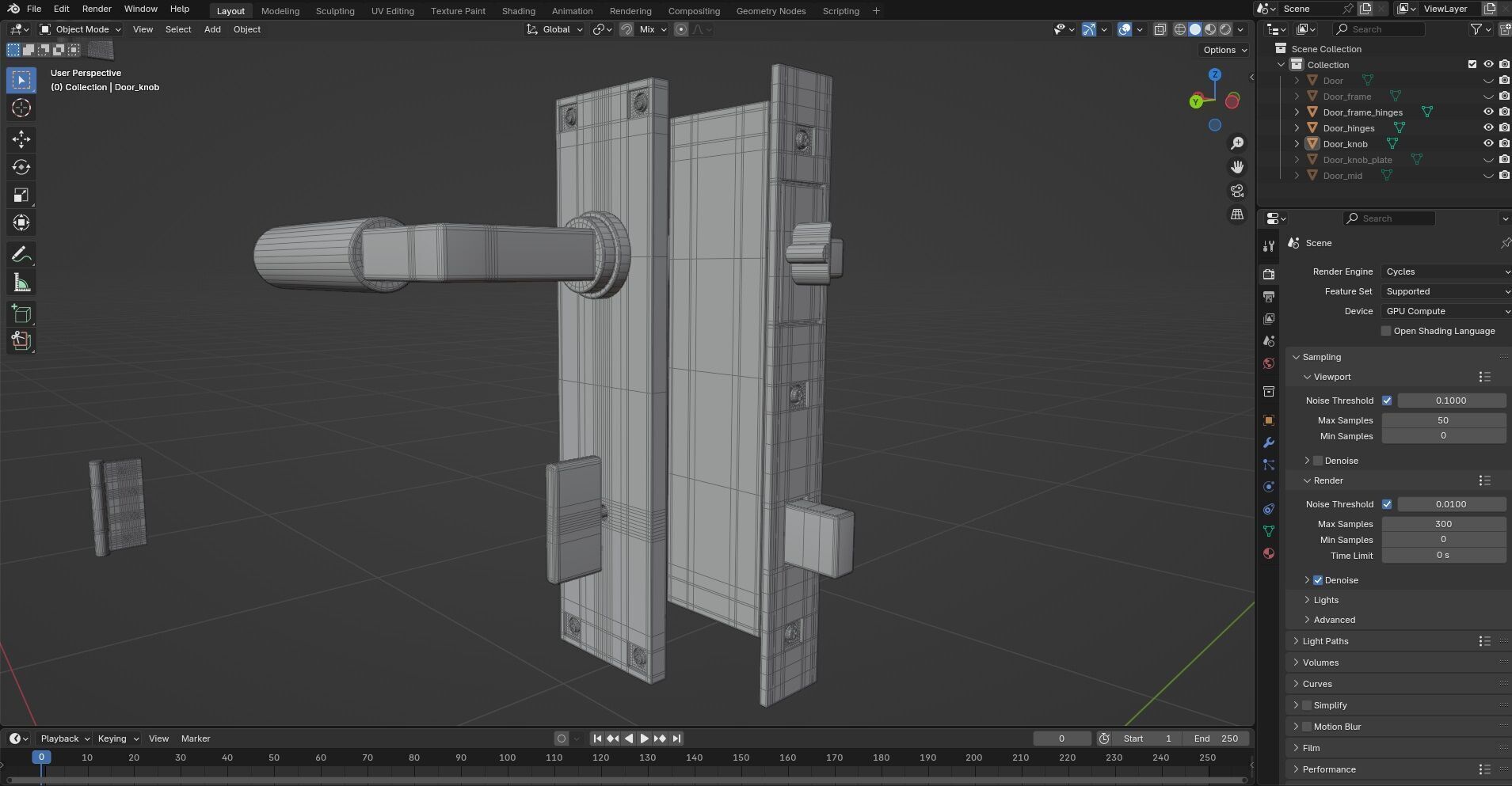Activate the Rotate tool
Screen dimensions: 1512x786
pyautogui.click(x=21, y=167)
